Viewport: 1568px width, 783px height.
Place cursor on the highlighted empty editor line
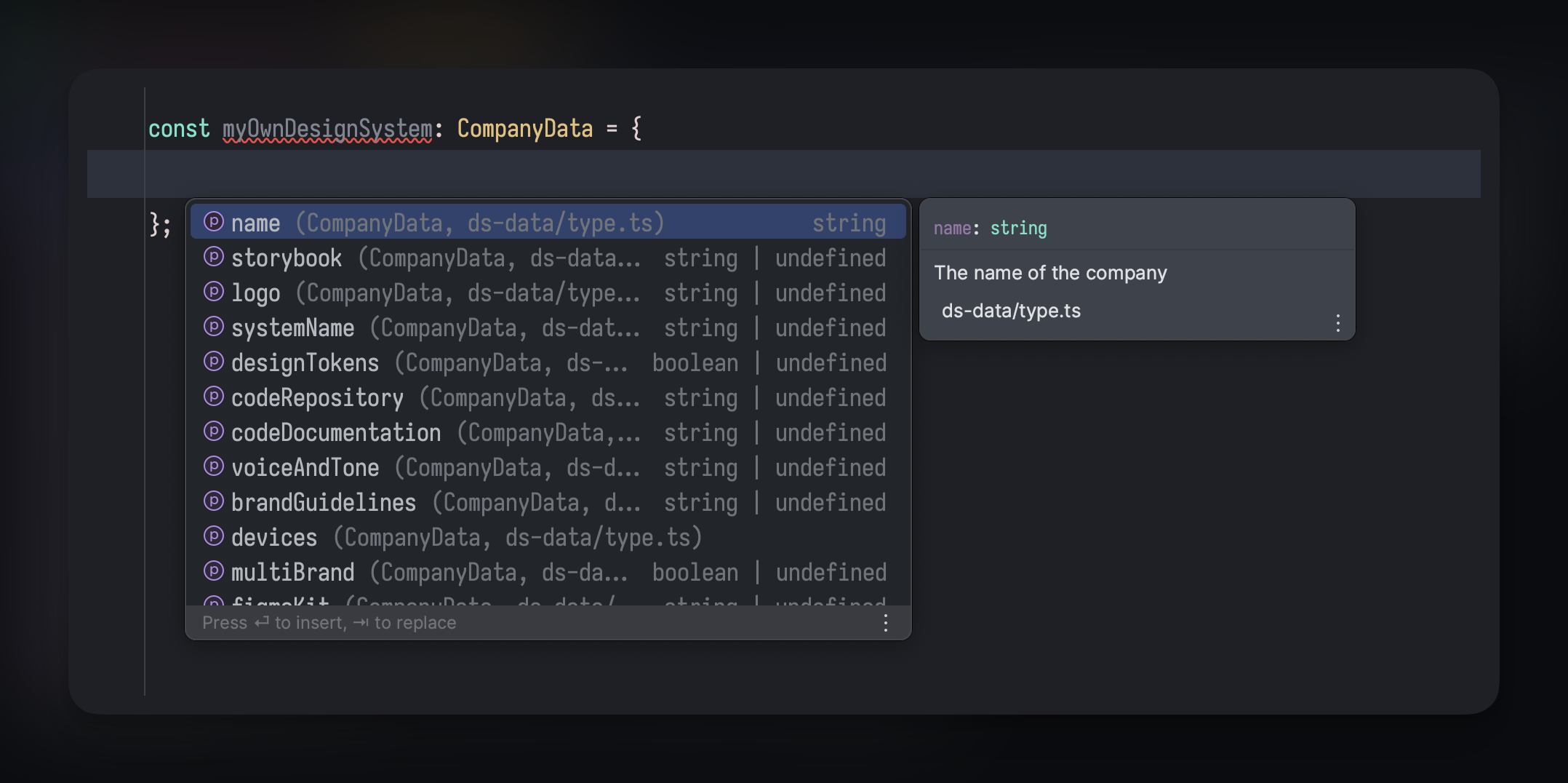[x=783, y=174]
